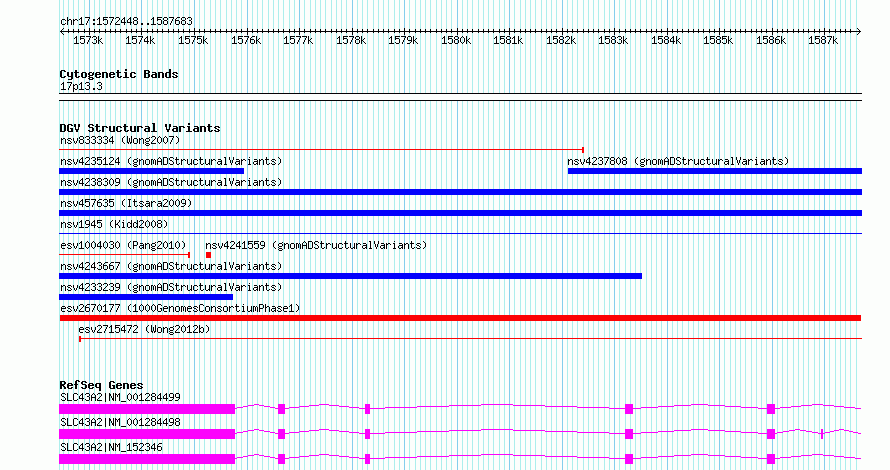Click the 1584k ruler tick label
The width and height of the screenshot is (890, 470).
pos(666,40)
